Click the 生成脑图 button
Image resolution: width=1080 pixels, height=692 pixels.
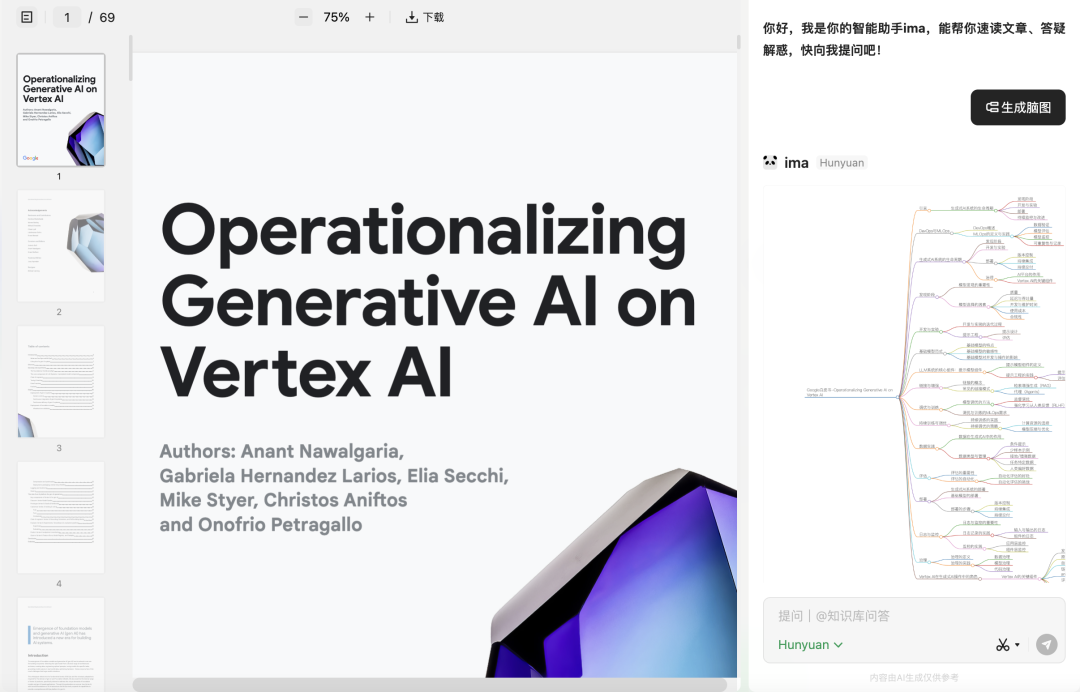point(1017,107)
